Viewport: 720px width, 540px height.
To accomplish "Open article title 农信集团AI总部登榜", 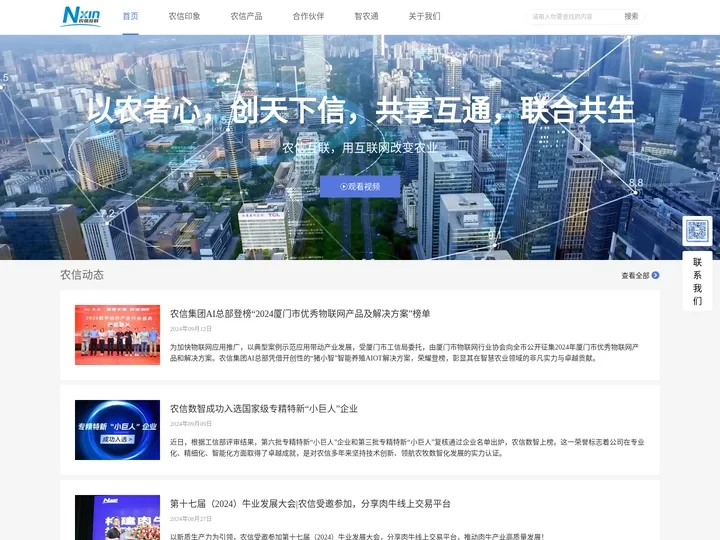I will pyautogui.click(x=300, y=314).
